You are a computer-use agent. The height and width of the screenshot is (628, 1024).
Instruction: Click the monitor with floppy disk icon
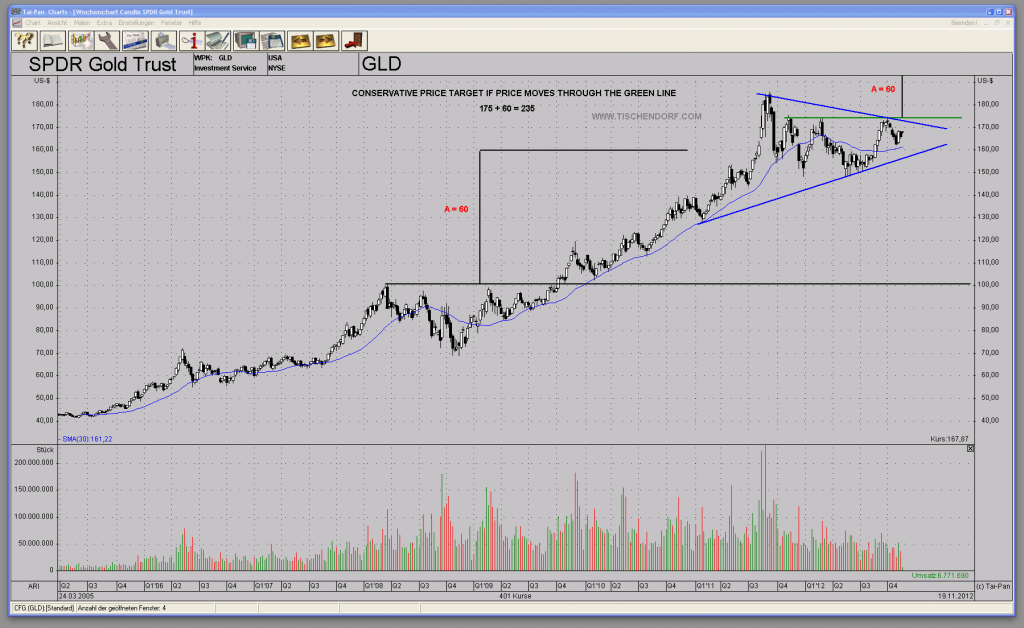click(x=245, y=40)
